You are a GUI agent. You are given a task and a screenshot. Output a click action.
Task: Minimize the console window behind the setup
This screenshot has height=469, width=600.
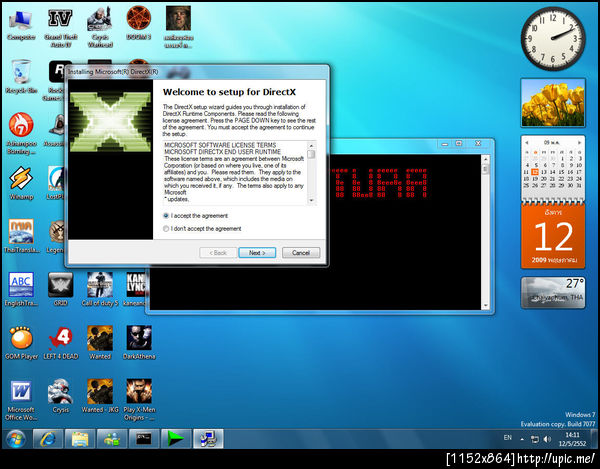(445, 143)
